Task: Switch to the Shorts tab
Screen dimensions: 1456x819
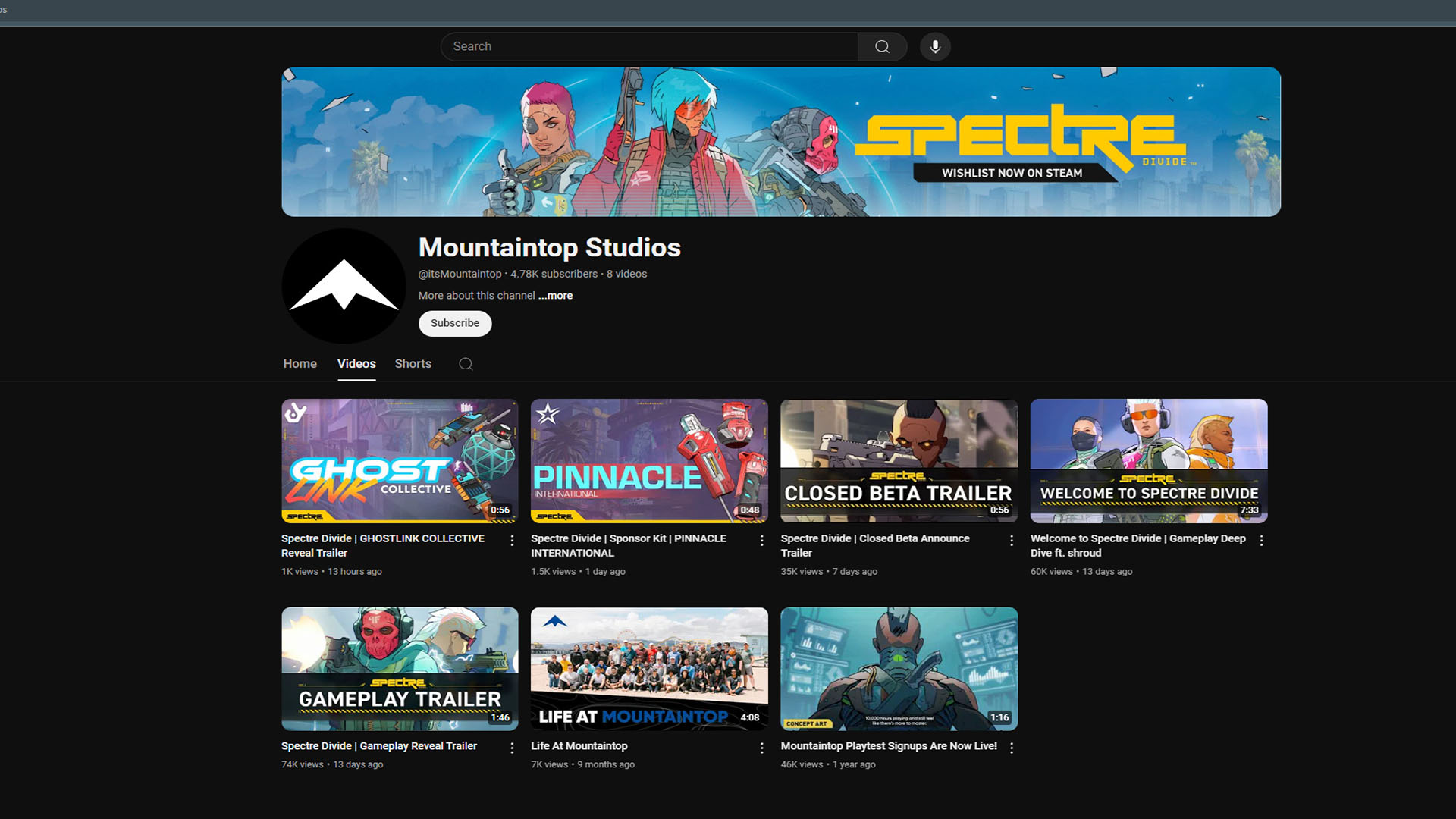Action: [413, 364]
